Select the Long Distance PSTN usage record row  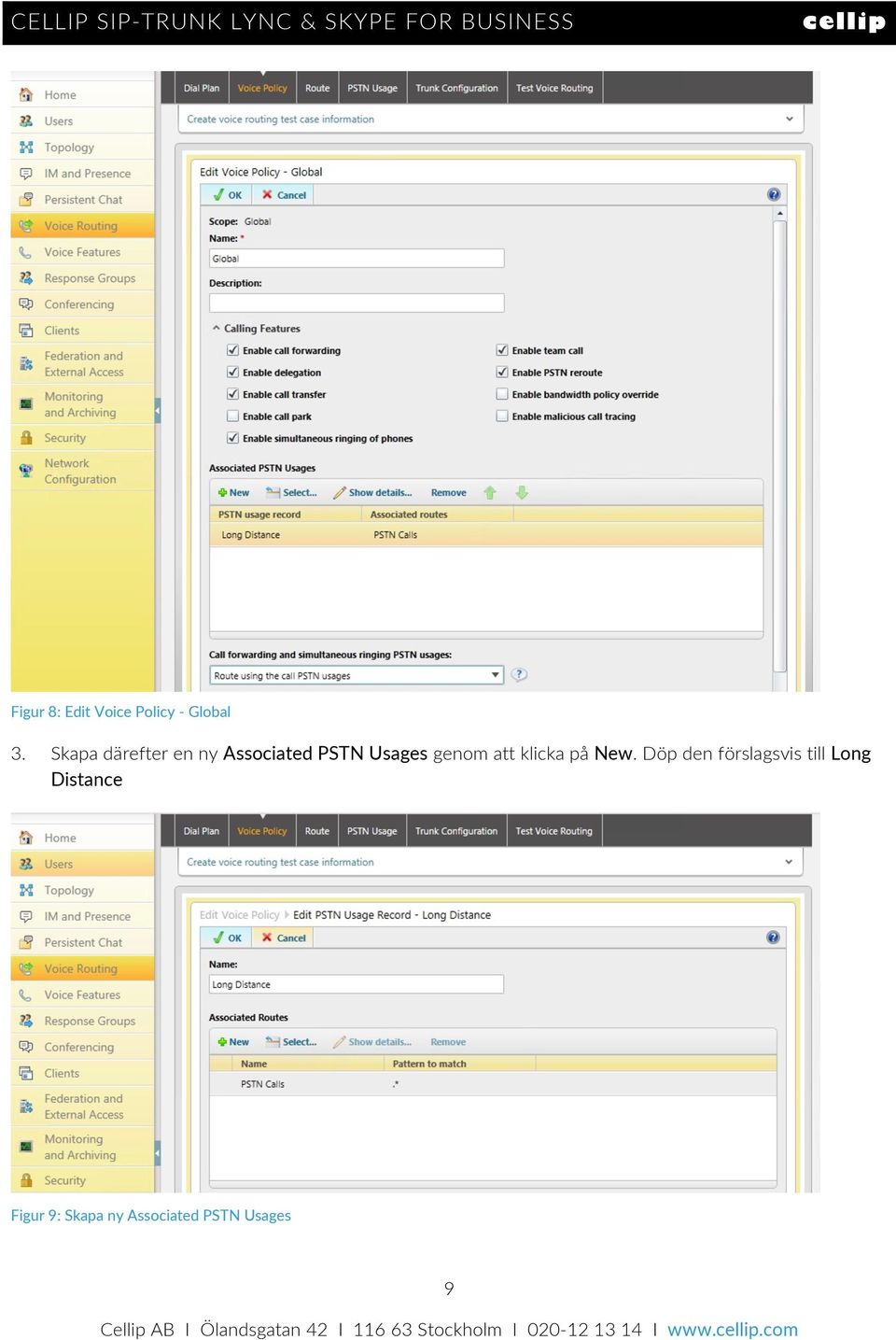click(486, 535)
